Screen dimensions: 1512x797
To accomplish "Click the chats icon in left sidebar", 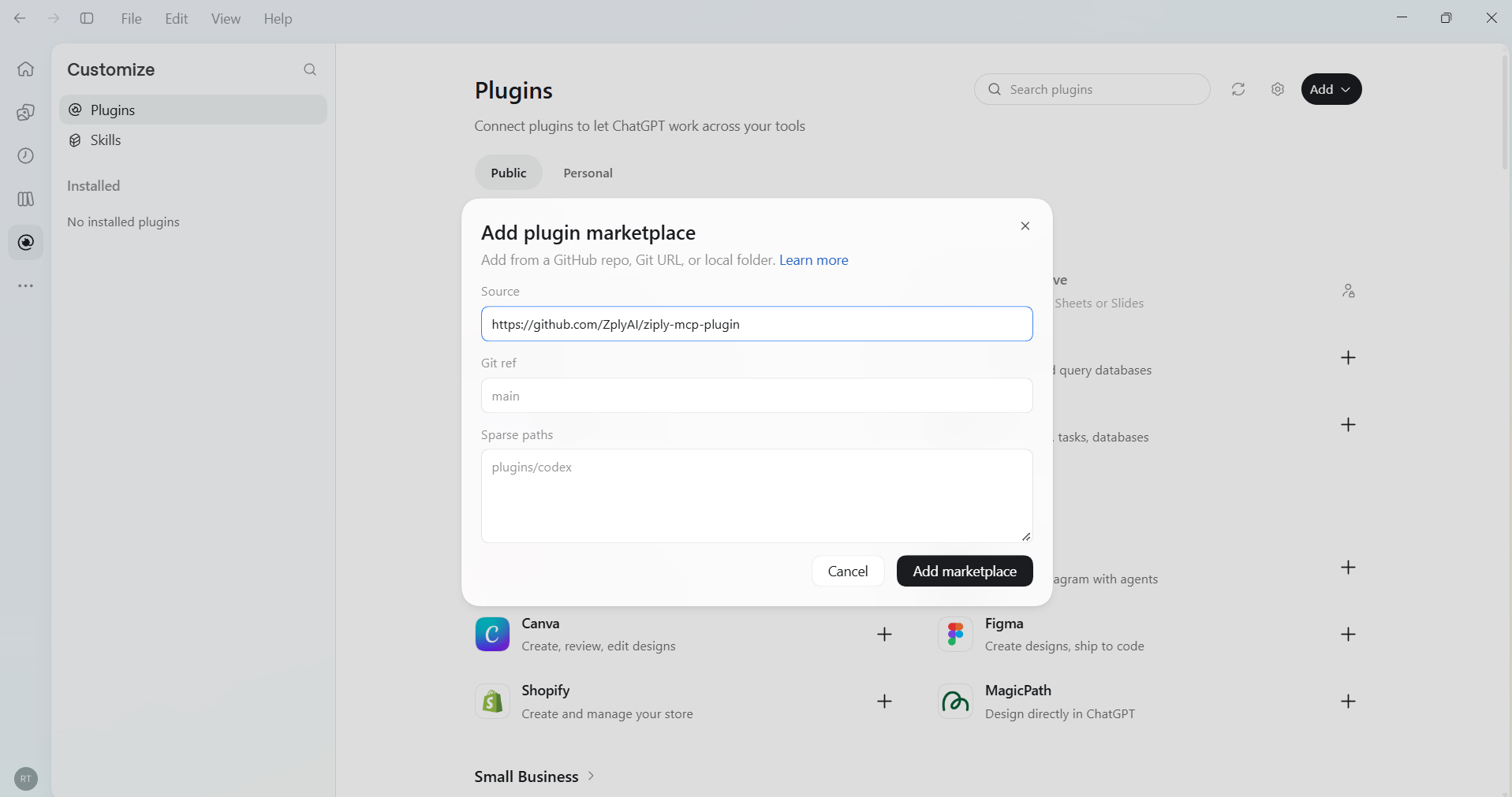I will click(x=26, y=113).
